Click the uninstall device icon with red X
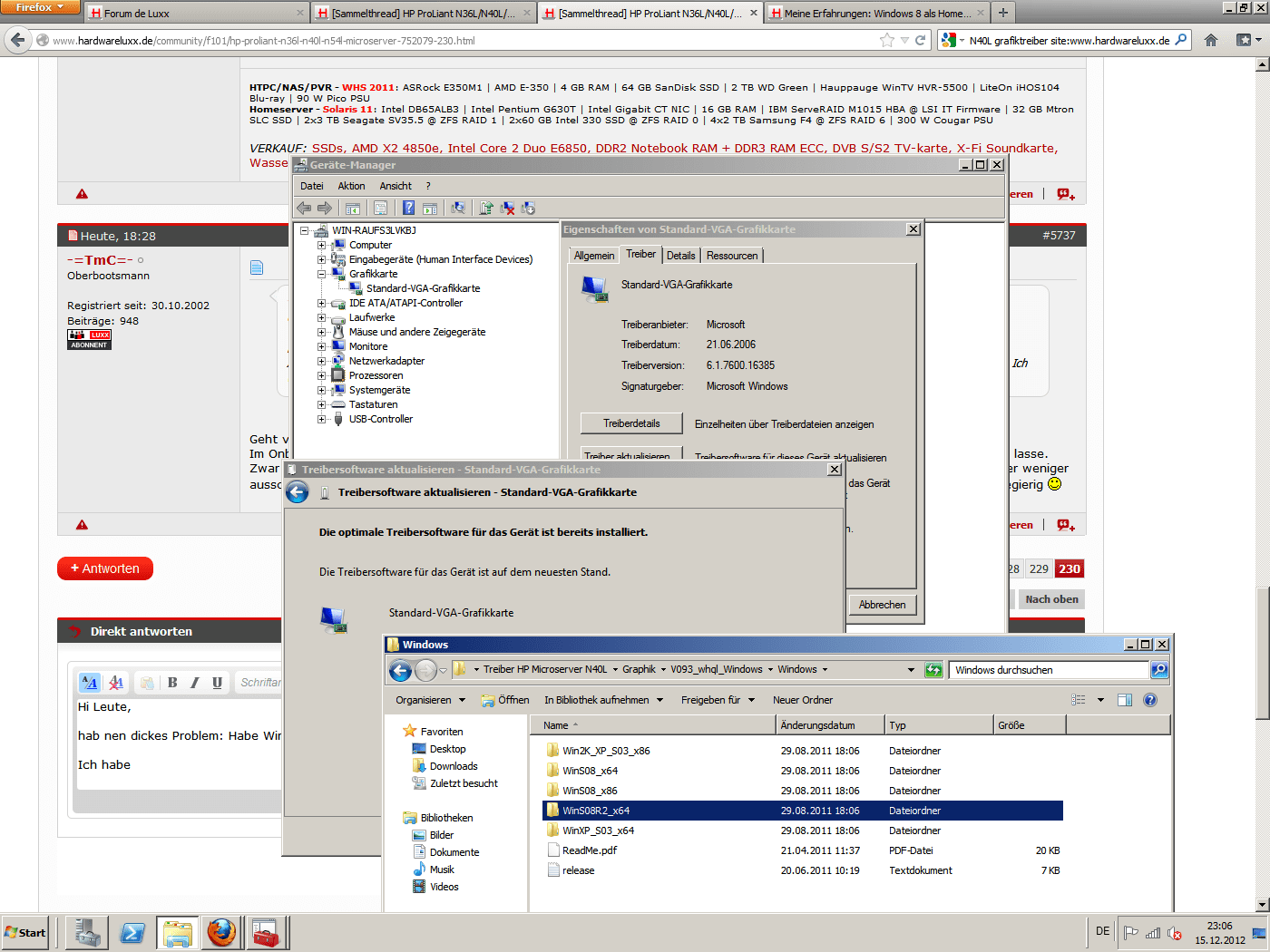Screen dimensions: 1270x952 507,208
